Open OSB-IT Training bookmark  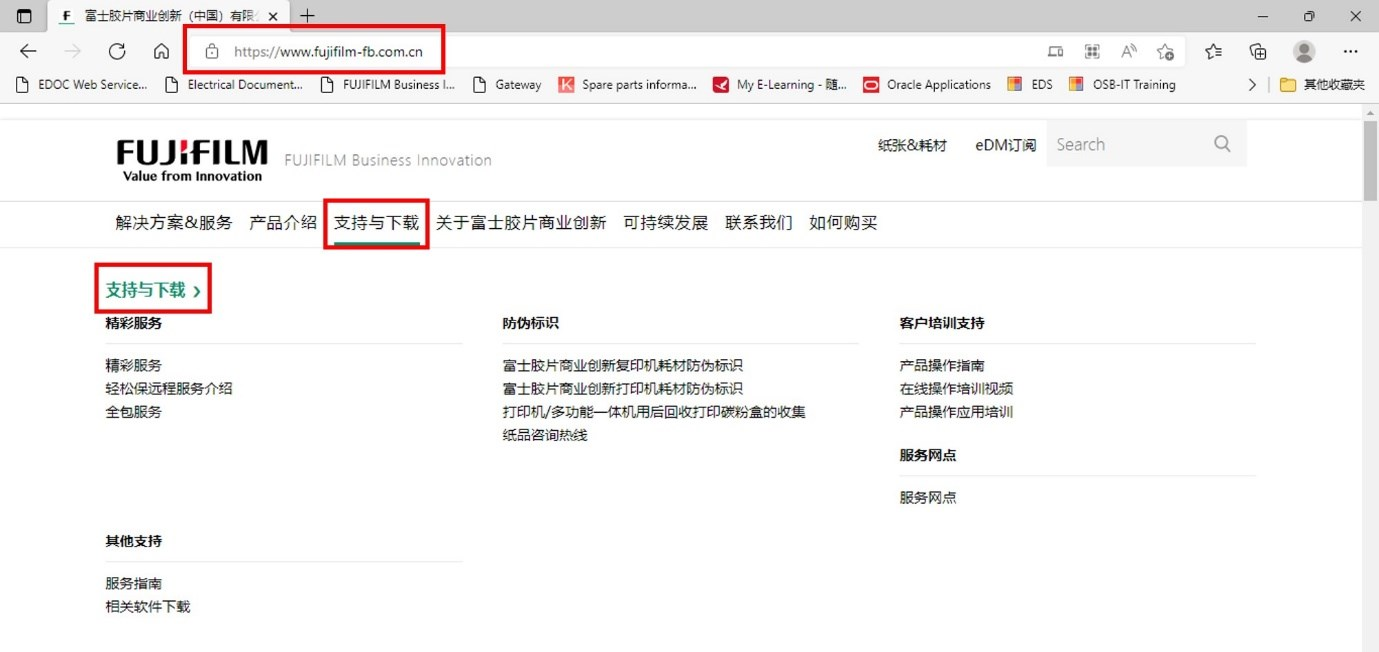click(x=1122, y=85)
